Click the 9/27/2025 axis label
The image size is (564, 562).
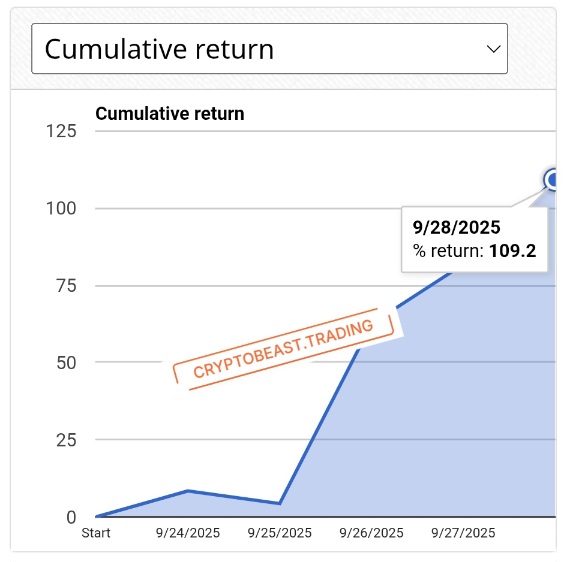pos(463,533)
